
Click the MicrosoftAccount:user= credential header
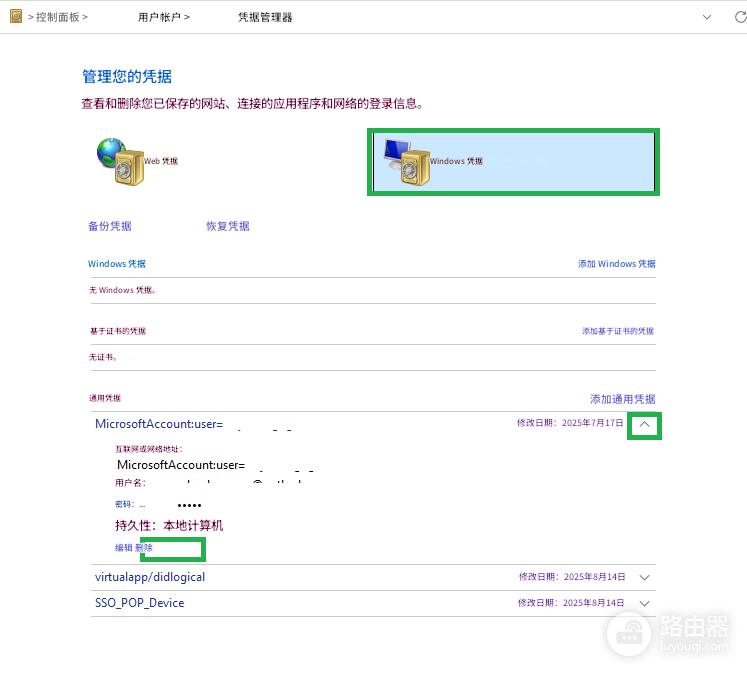click(x=159, y=424)
